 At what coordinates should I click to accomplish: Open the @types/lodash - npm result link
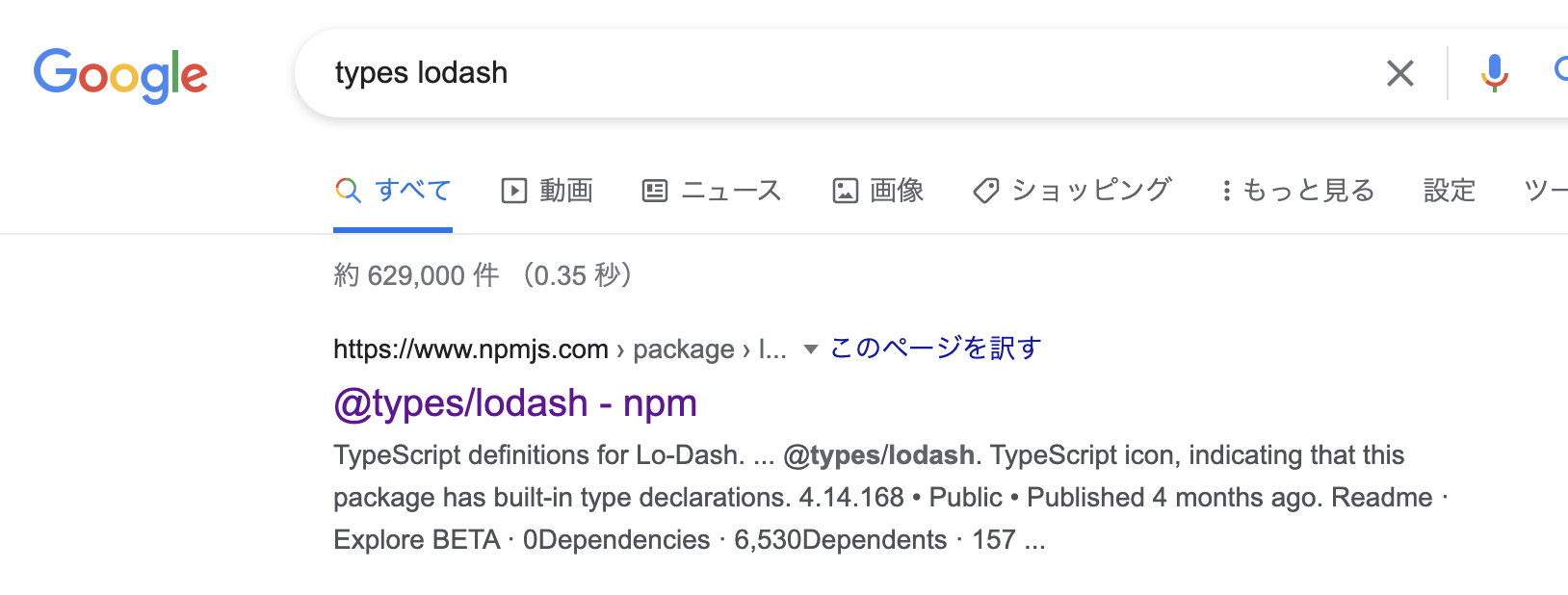click(516, 403)
